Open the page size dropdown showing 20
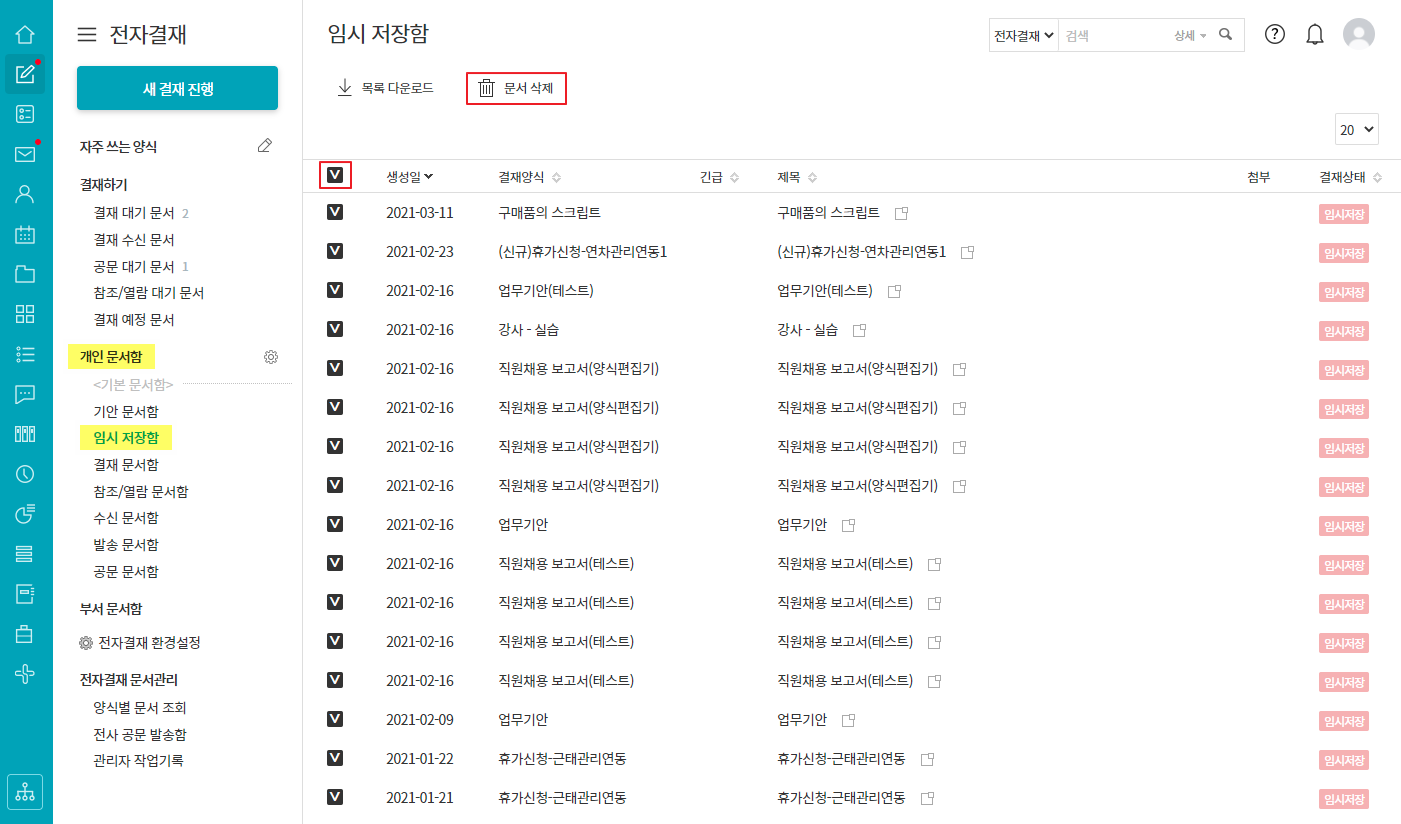This screenshot has width=1401, height=824. pyautogui.click(x=1356, y=130)
